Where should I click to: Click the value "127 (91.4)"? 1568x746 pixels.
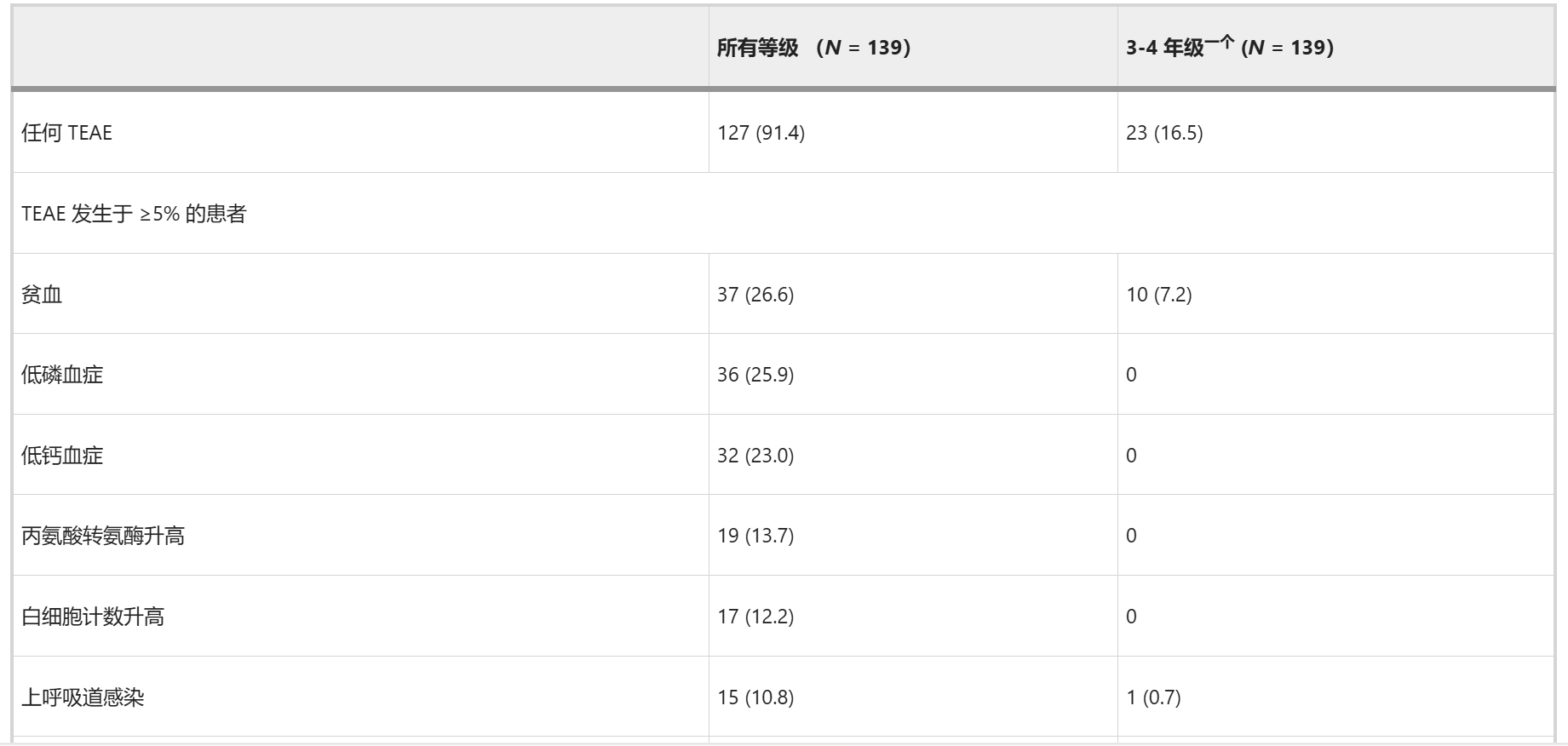pos(761,133)
